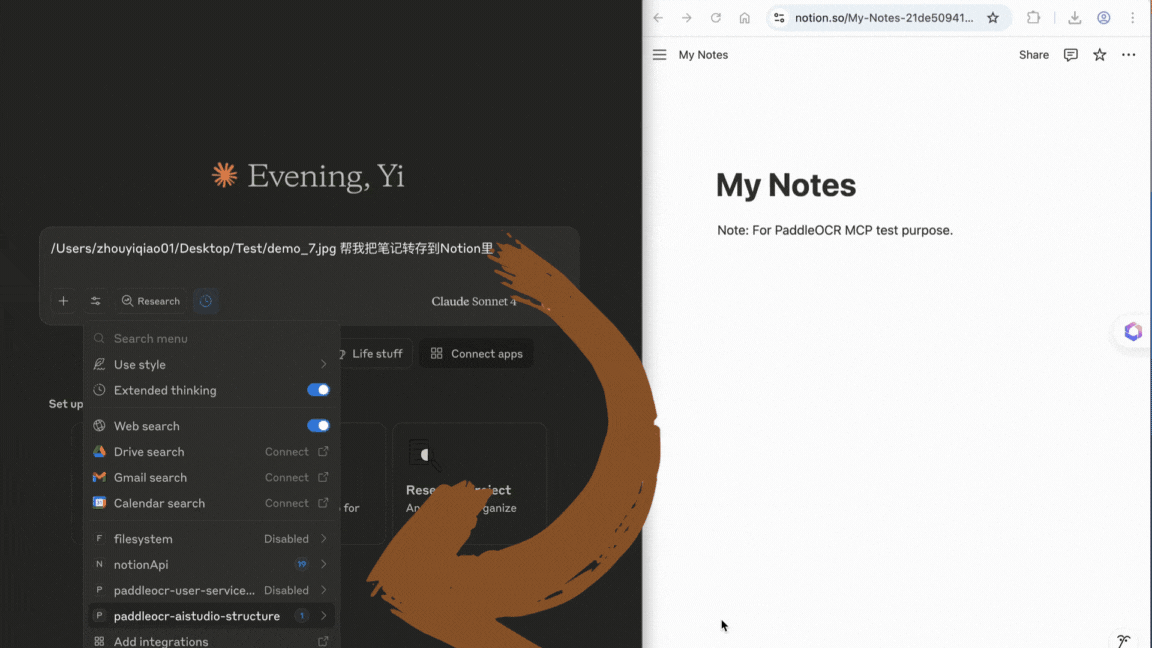Viewport: 1152px width, 648px height.
Task: Expand paddleocr-aistudio-structure submenu chevron
Action: click(x=323, y=616)
